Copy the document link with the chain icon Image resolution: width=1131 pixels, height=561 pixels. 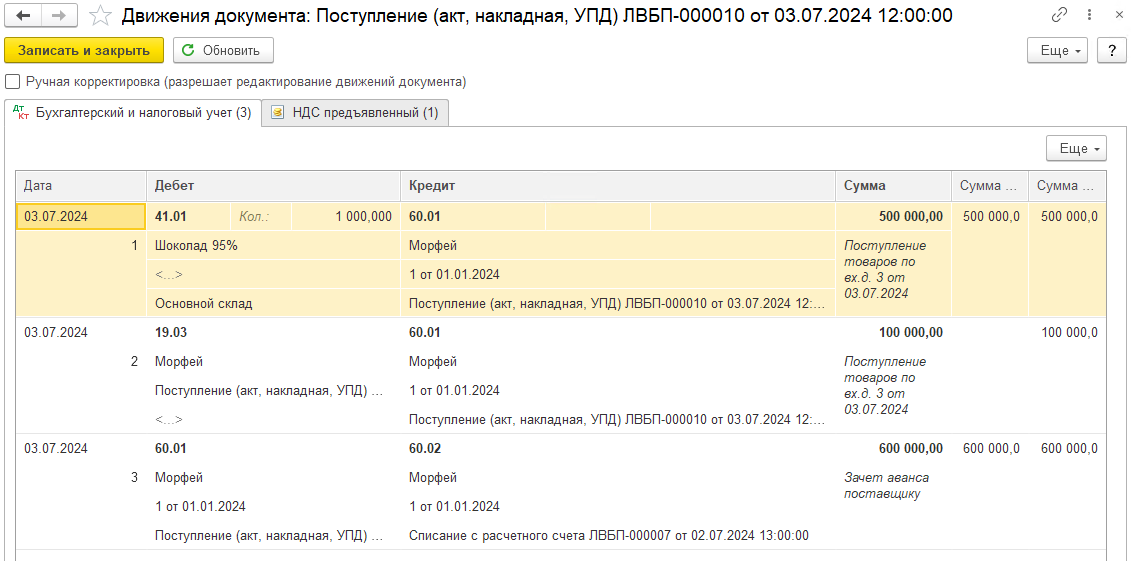coord(1060,14)
